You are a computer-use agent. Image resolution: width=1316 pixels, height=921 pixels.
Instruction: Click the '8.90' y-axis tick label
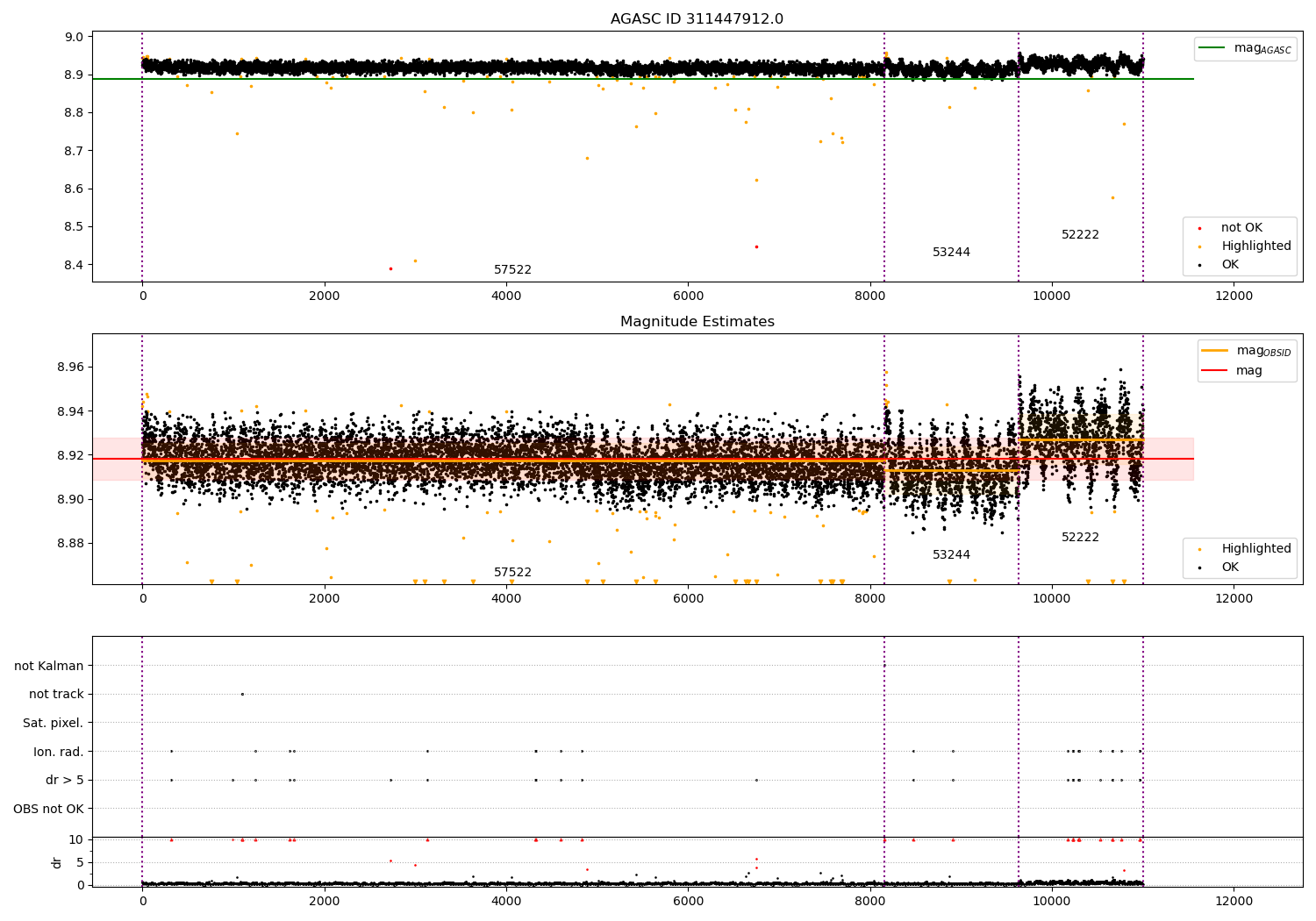pos(71,499)
